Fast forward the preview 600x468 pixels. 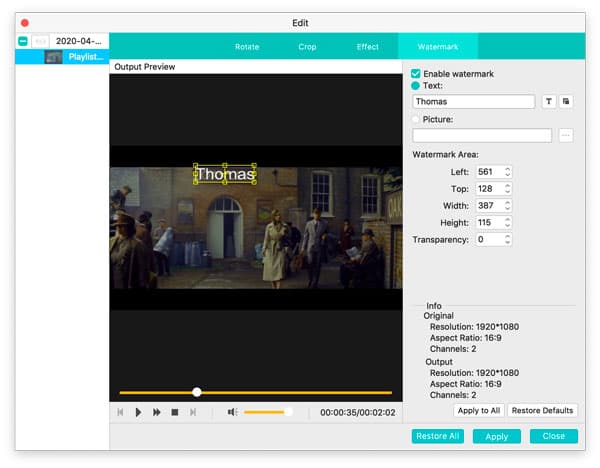tap(157, 412)
